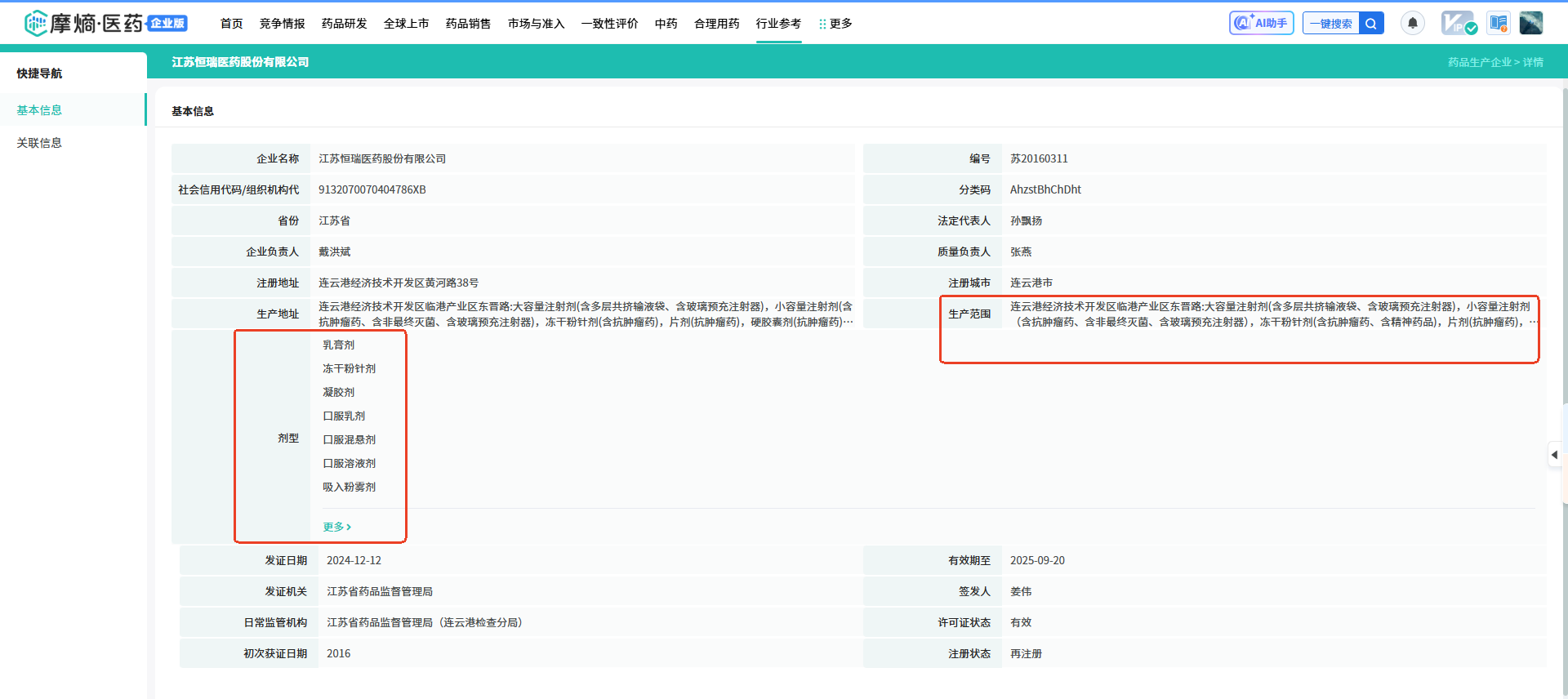This screenshot has height=699, width=1568.
Task: Click the VIP badge icon
Action: pyautogui.click(x=1458, y=23)
